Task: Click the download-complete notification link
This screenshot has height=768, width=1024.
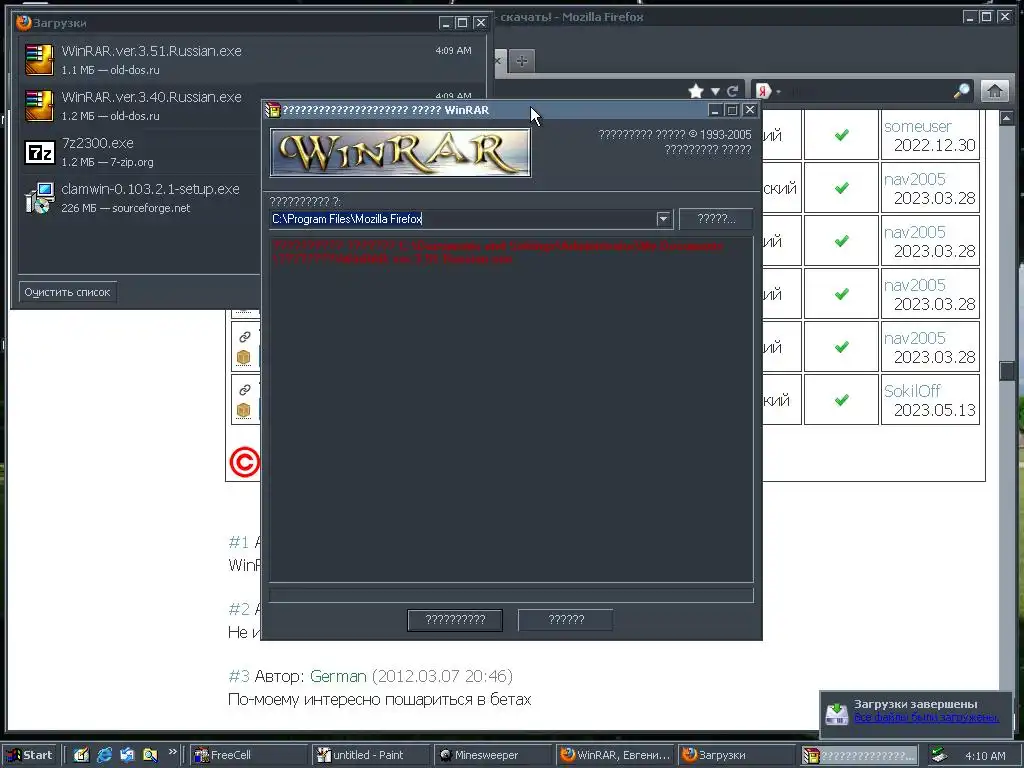Action: [x=926, y=718]
